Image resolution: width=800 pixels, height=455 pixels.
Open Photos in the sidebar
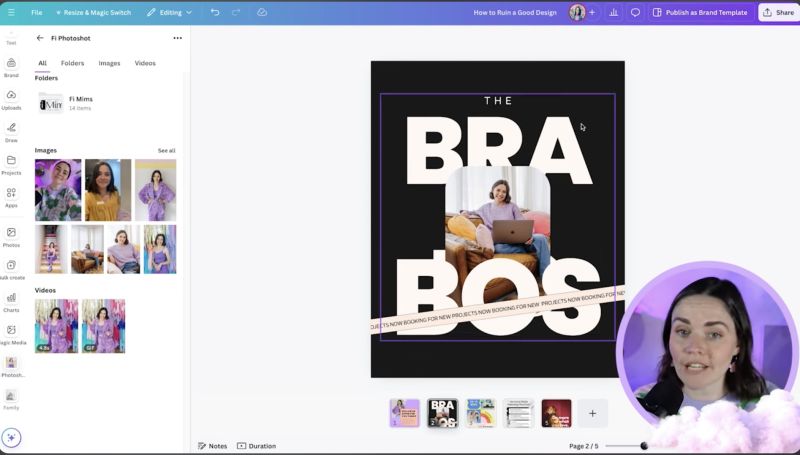coord(11,237)
